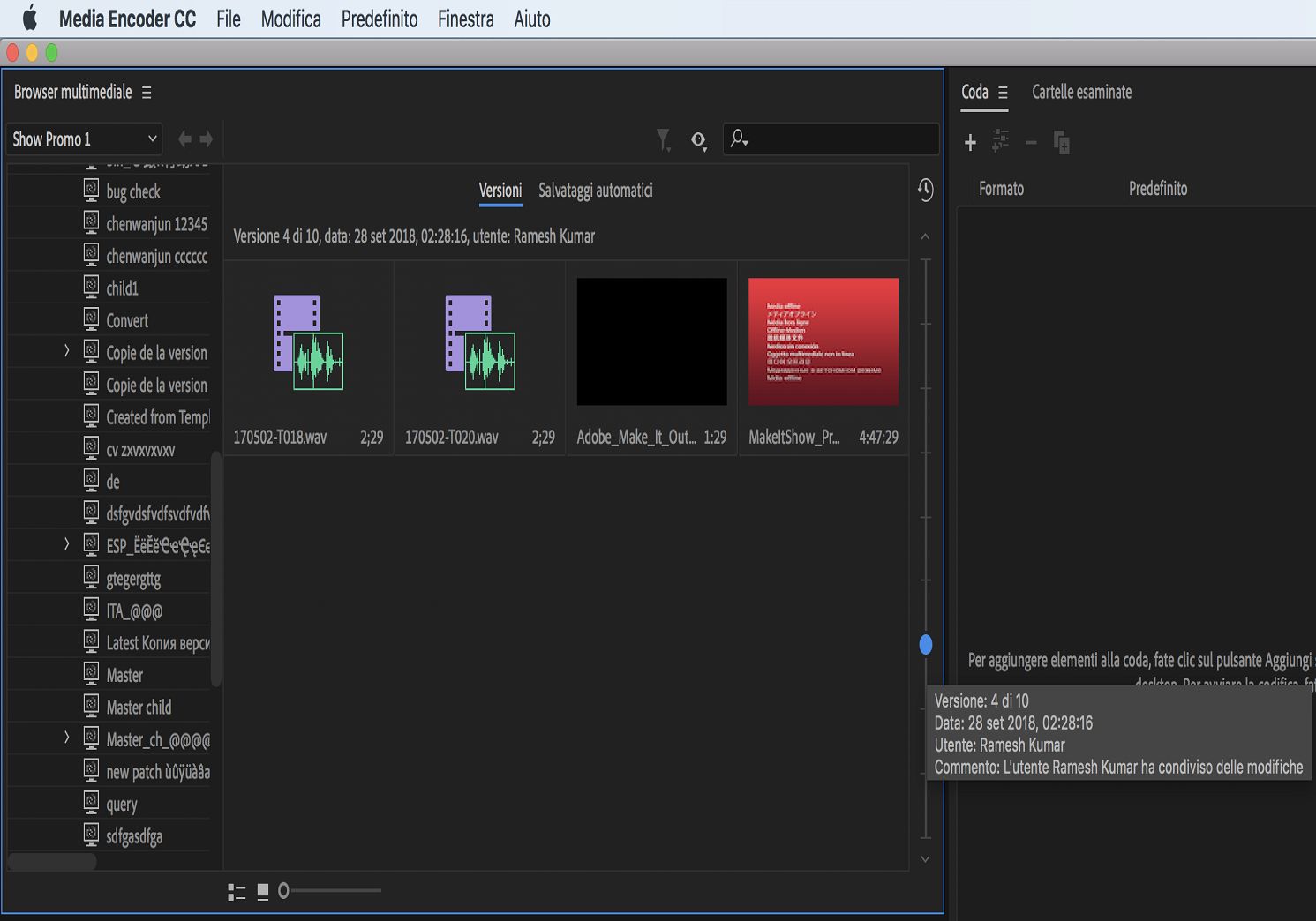Expand the Copie de la version tree item

[67, 350]
